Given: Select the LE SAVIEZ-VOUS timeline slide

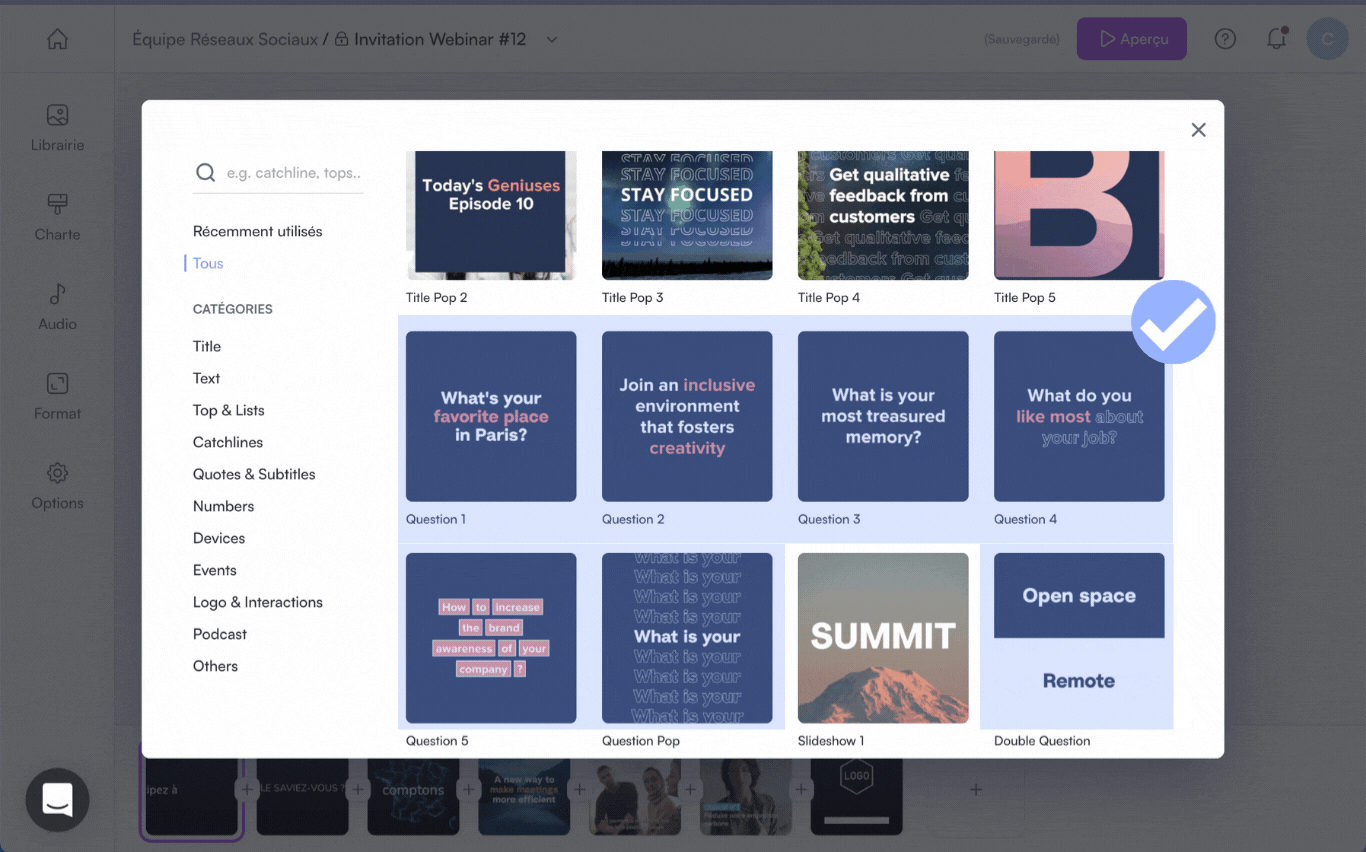Looking at the screenshot, I should tap(302, 795).
